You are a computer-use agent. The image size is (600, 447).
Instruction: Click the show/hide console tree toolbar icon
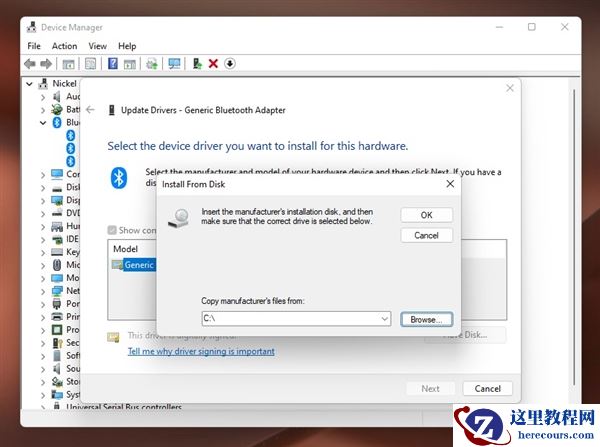[x=68, y=64]
